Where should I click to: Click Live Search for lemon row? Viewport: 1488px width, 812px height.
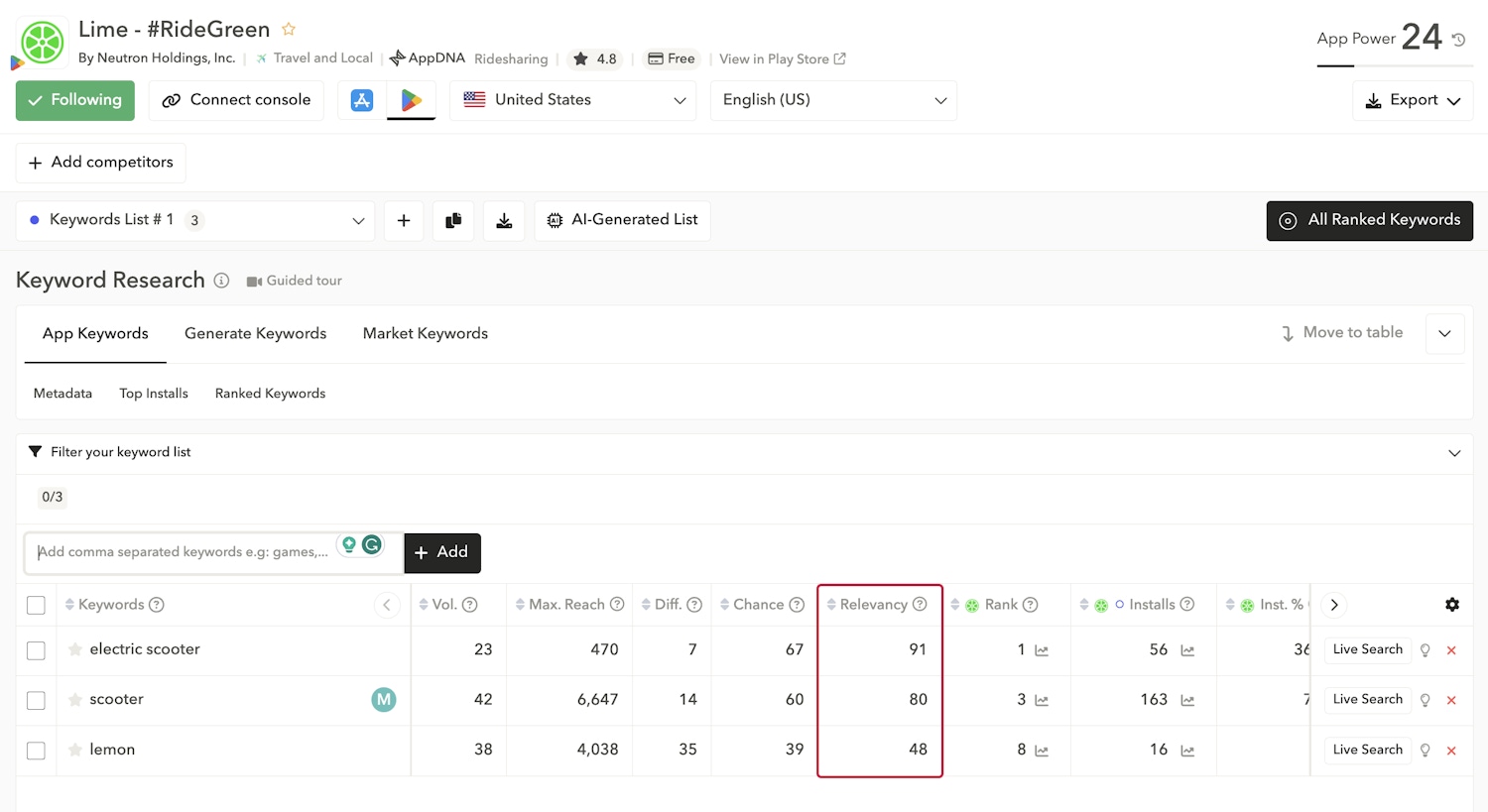[1368, 751]
